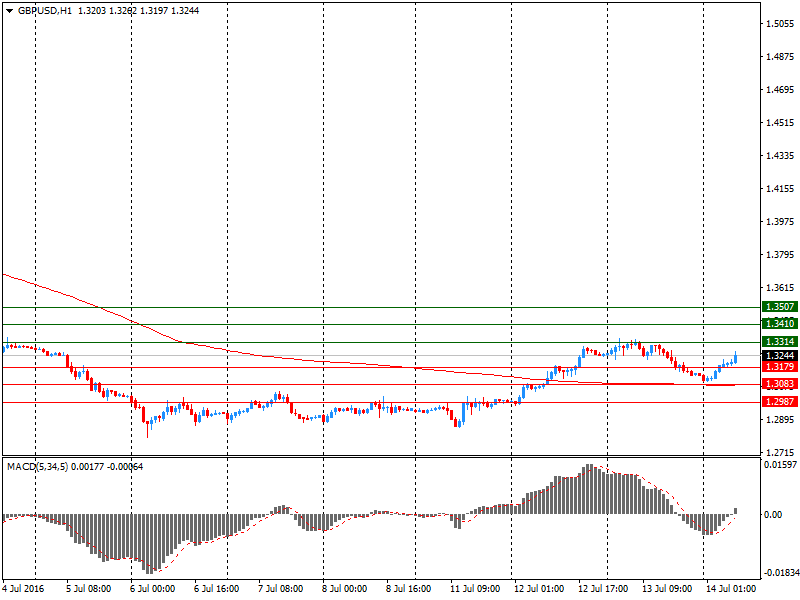Select the MACD(5,34,5) indicator label
Screen dimensions: 800x600
[x=37, y=467]
